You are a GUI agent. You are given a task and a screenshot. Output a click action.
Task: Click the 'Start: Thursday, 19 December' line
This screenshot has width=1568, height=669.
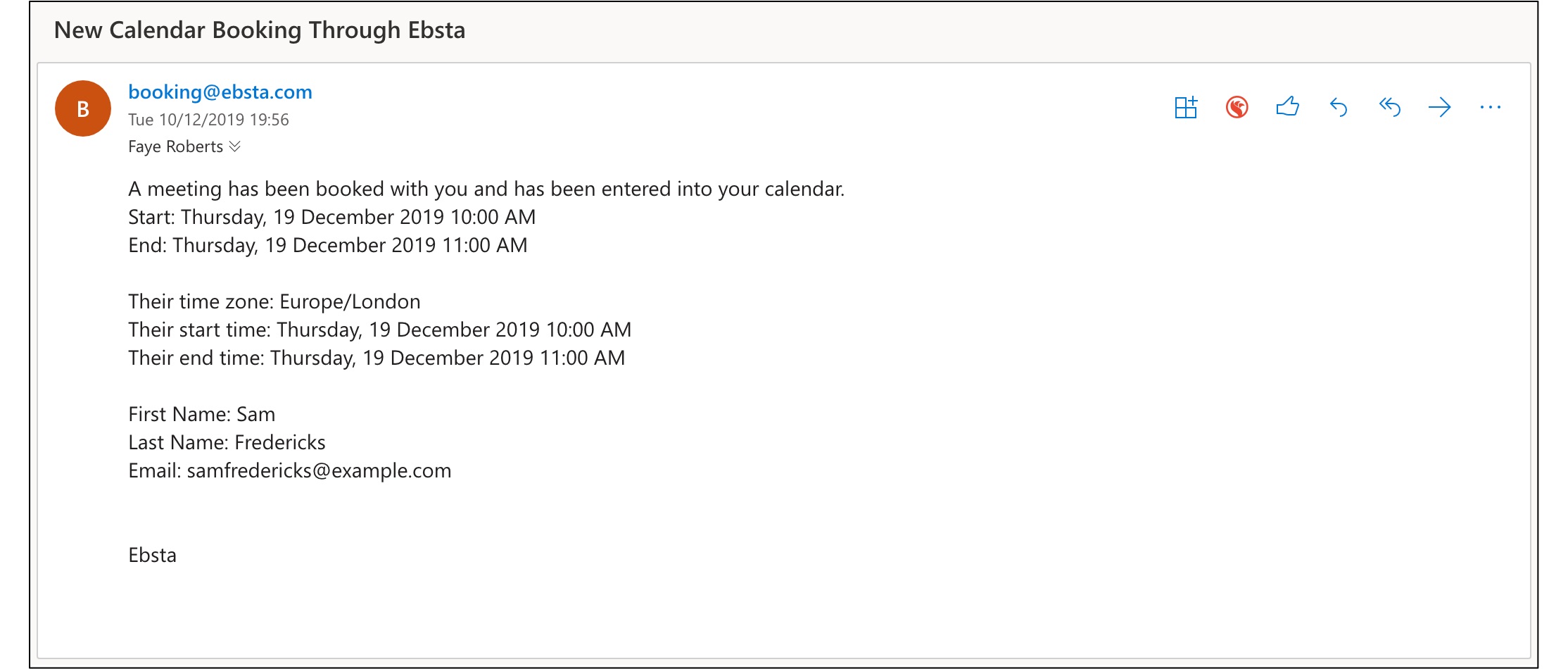(331, 217)
